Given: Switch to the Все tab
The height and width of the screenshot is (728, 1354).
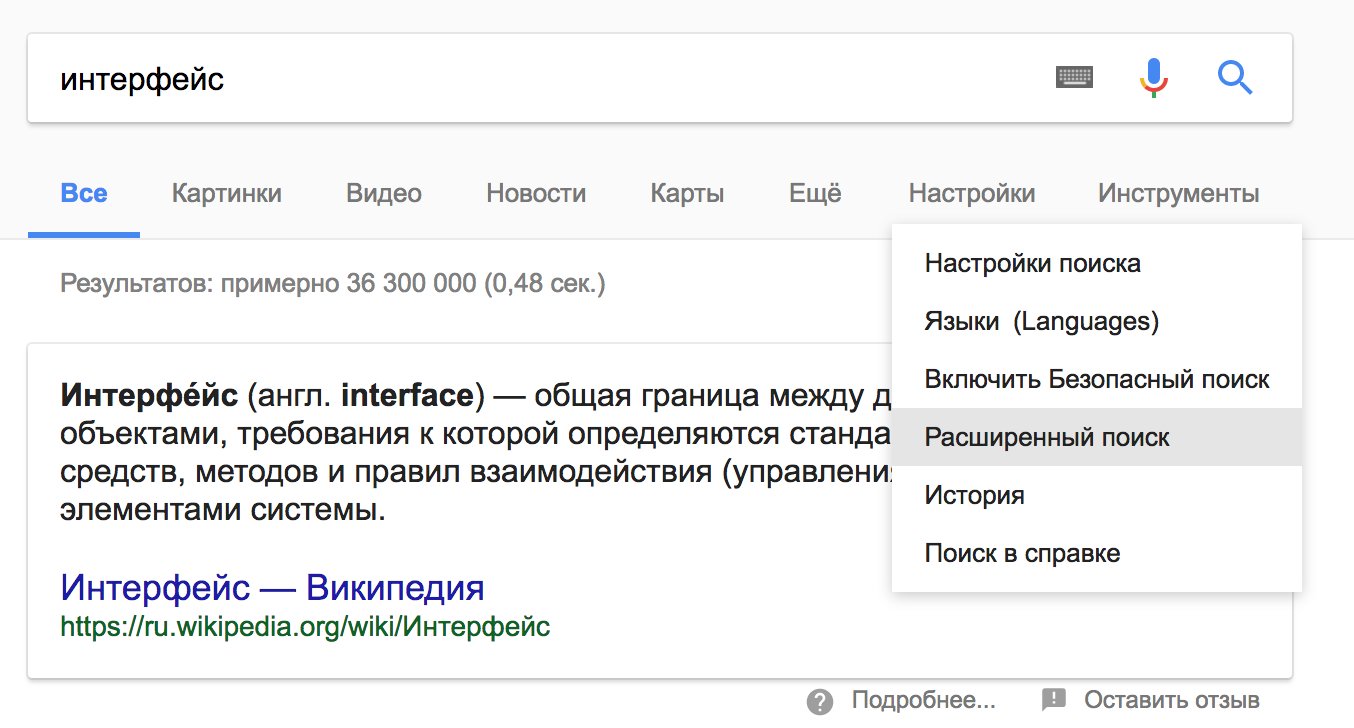Looking at the screenshot, I should 84,193.
